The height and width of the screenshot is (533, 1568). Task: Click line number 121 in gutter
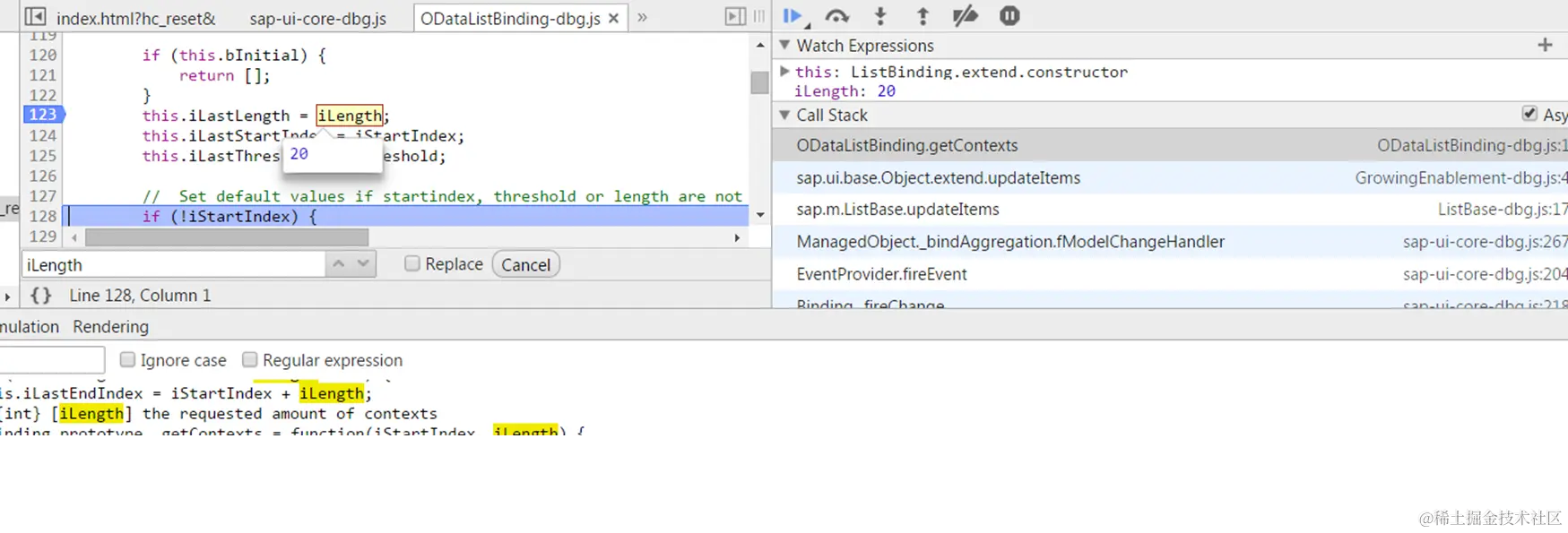pyautogui.click(x=42, y=75)
